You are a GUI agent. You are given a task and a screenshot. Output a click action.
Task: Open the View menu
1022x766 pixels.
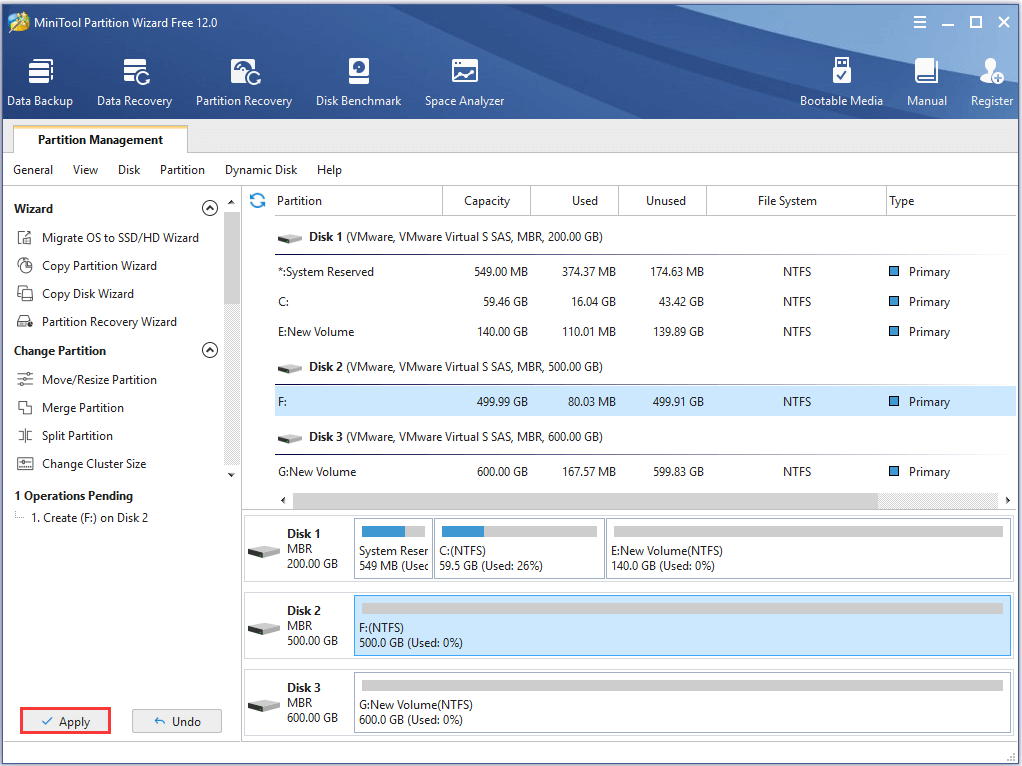click(x=85, y=169)
